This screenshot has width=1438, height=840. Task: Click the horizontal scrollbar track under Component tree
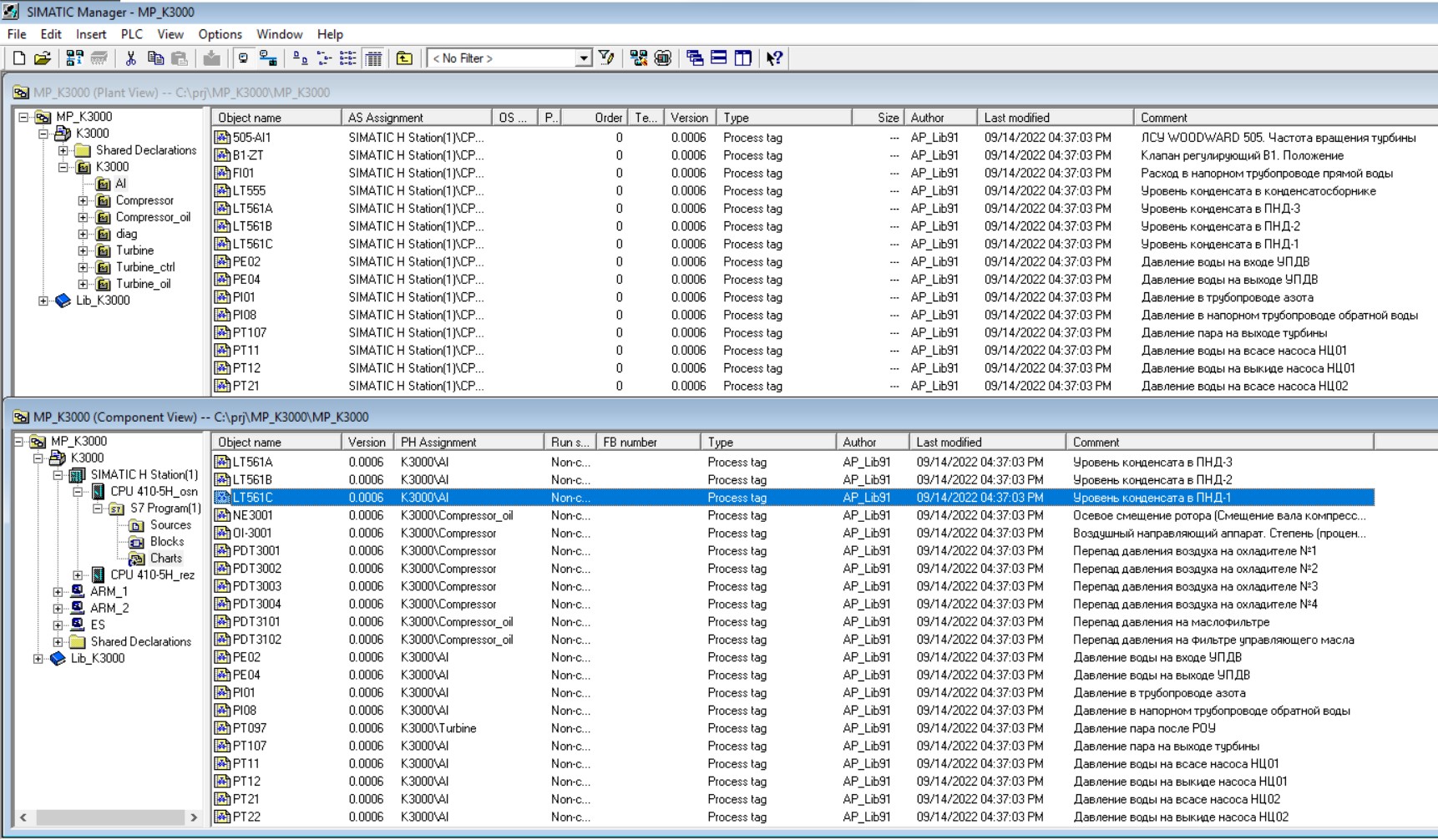pyautogui.click(x=109, y=817)
